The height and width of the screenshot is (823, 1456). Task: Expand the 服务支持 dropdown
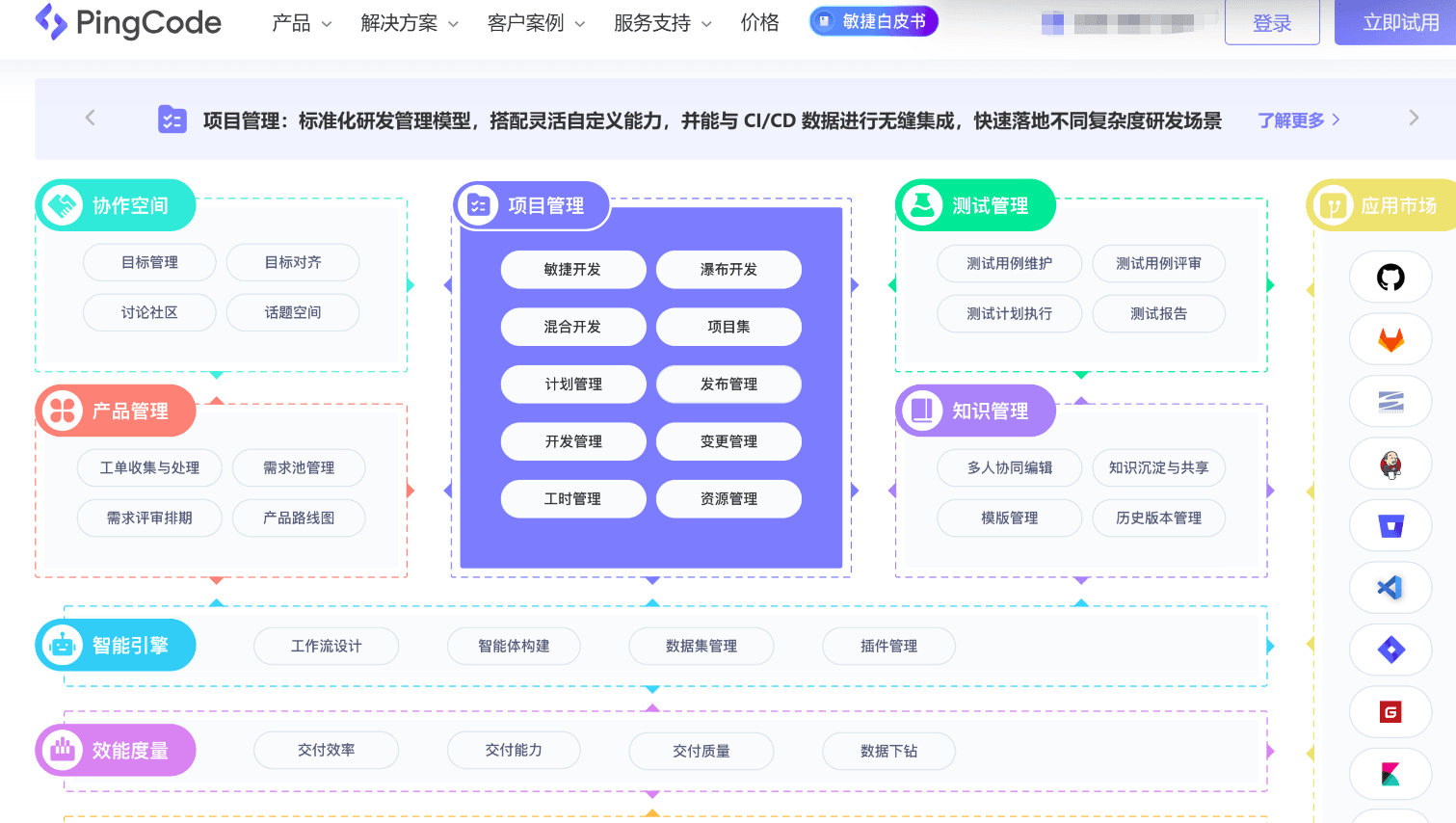tap(663, 23)
